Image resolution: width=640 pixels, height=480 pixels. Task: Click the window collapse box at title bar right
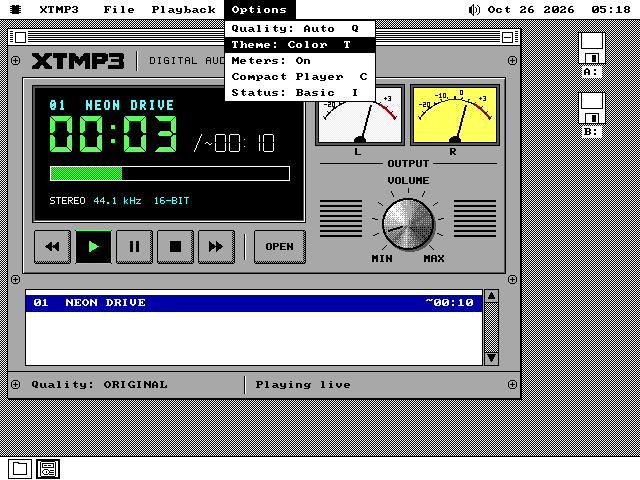tap(507, 37)
